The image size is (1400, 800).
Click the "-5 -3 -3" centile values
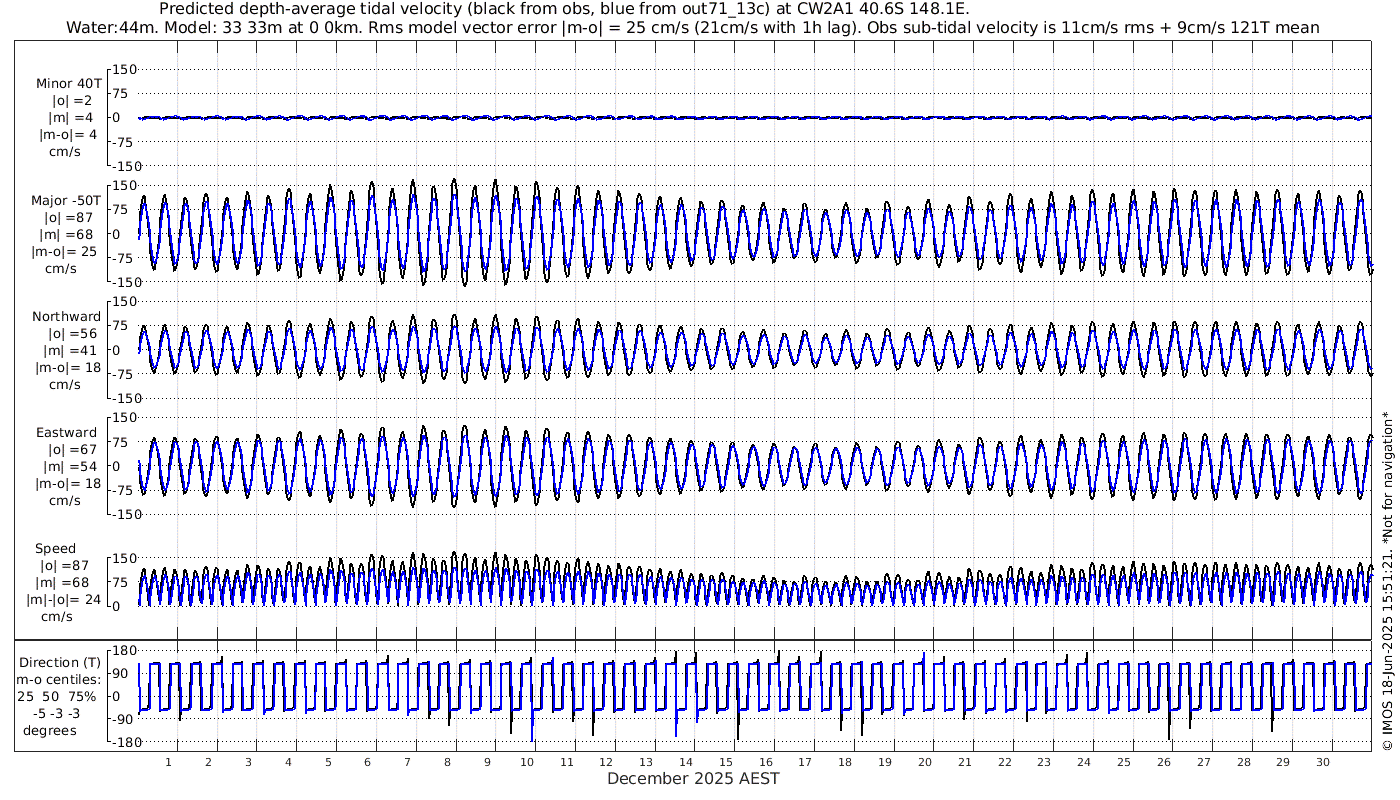point(60,713)
